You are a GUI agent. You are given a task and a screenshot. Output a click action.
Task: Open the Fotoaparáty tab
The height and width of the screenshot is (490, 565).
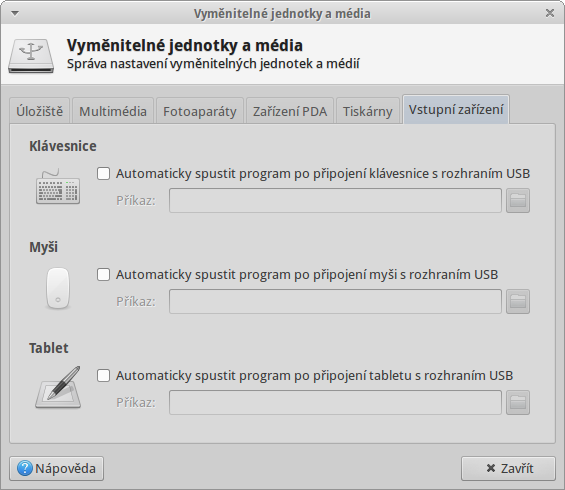tap(200, 111)
